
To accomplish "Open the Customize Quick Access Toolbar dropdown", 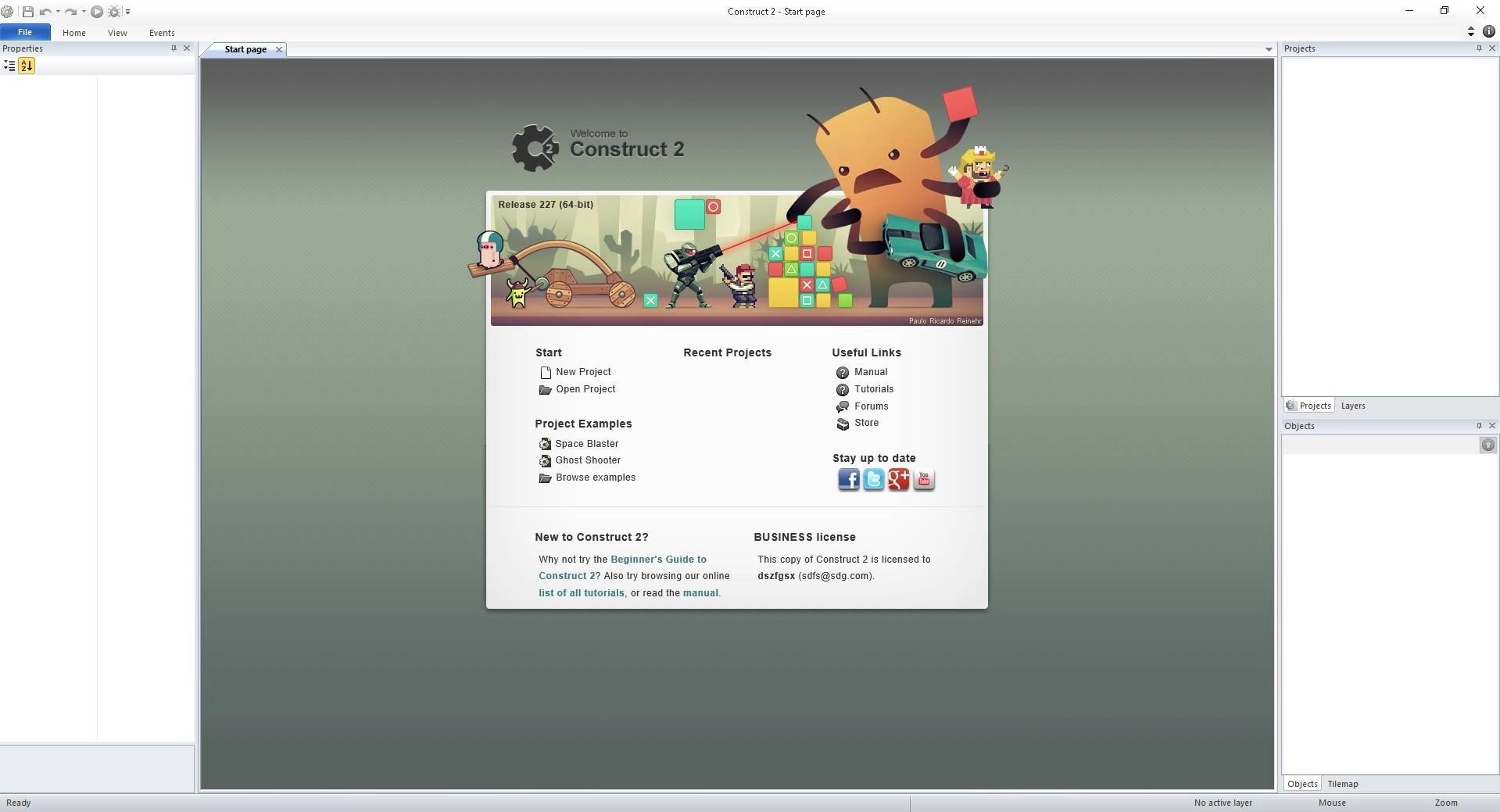I will tap(128, 12).
